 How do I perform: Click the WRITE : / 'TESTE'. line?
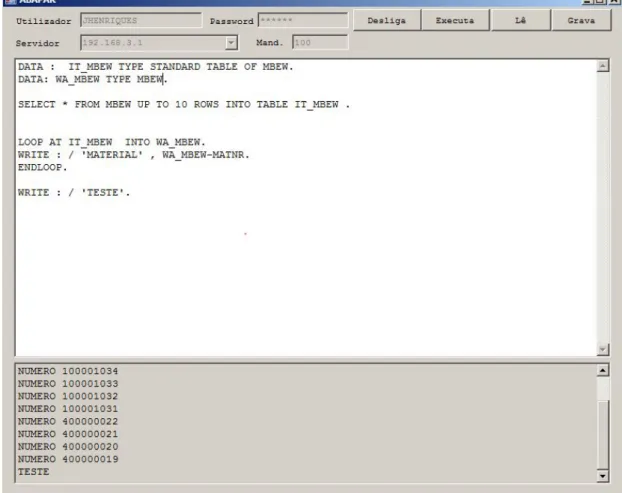pyautogui.click(x=74, y=192)
